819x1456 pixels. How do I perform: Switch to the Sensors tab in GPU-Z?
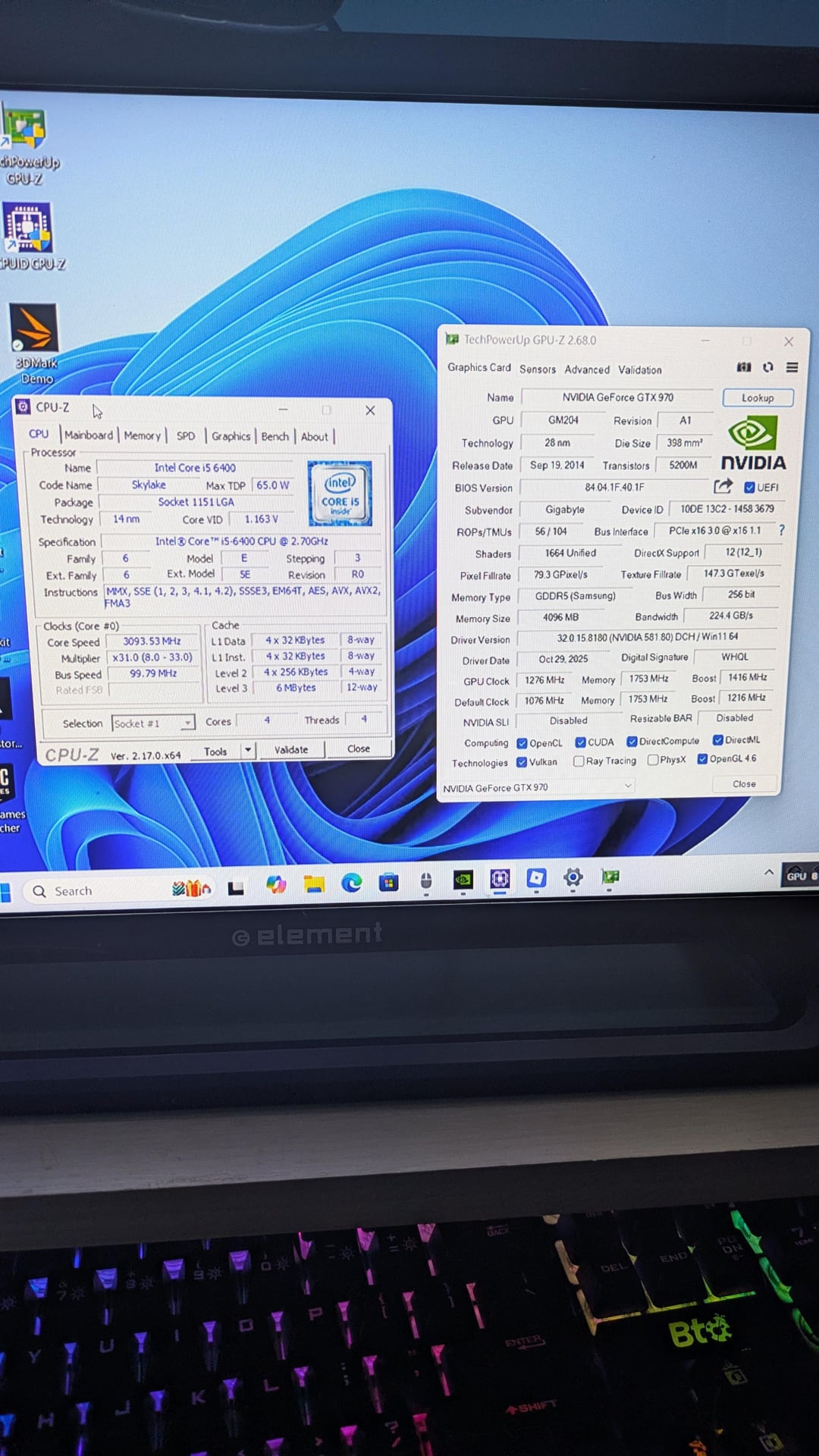pos(537,369)
